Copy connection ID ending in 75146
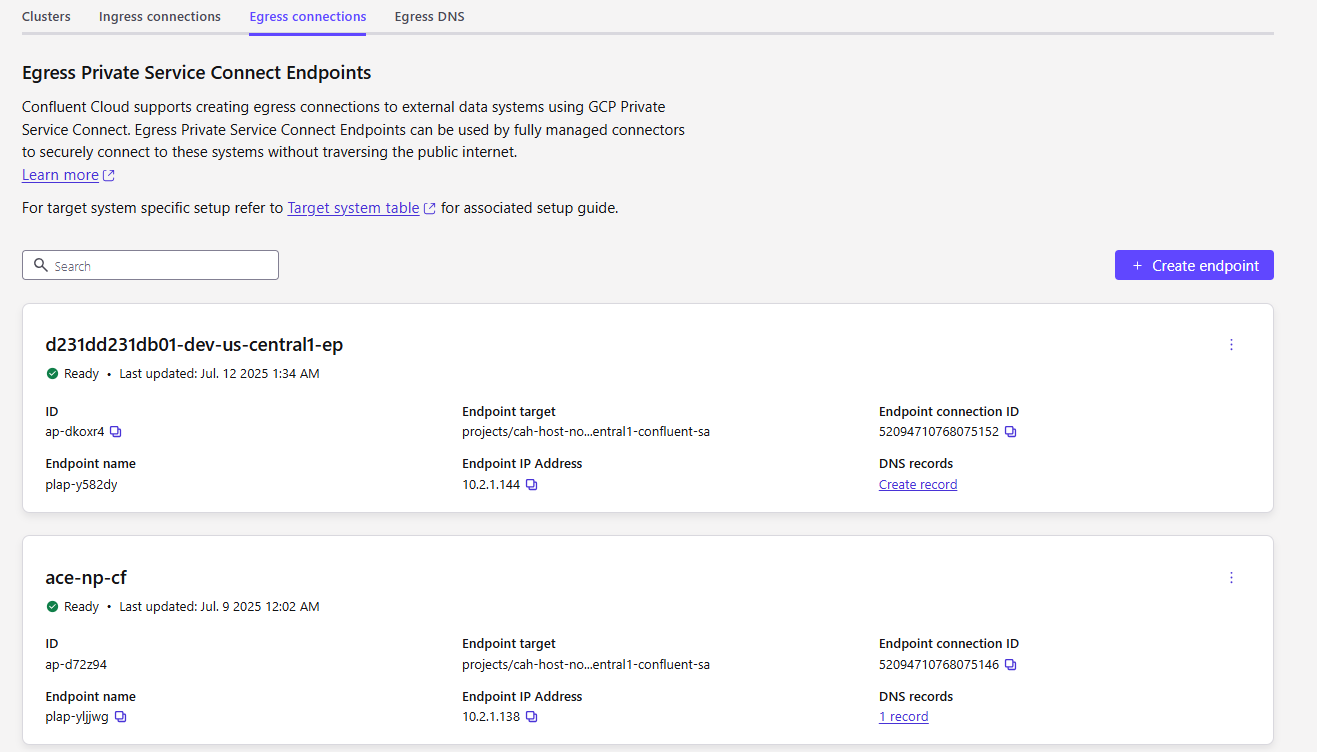This screenshot has height=752, width=1317. point(1011,665)
